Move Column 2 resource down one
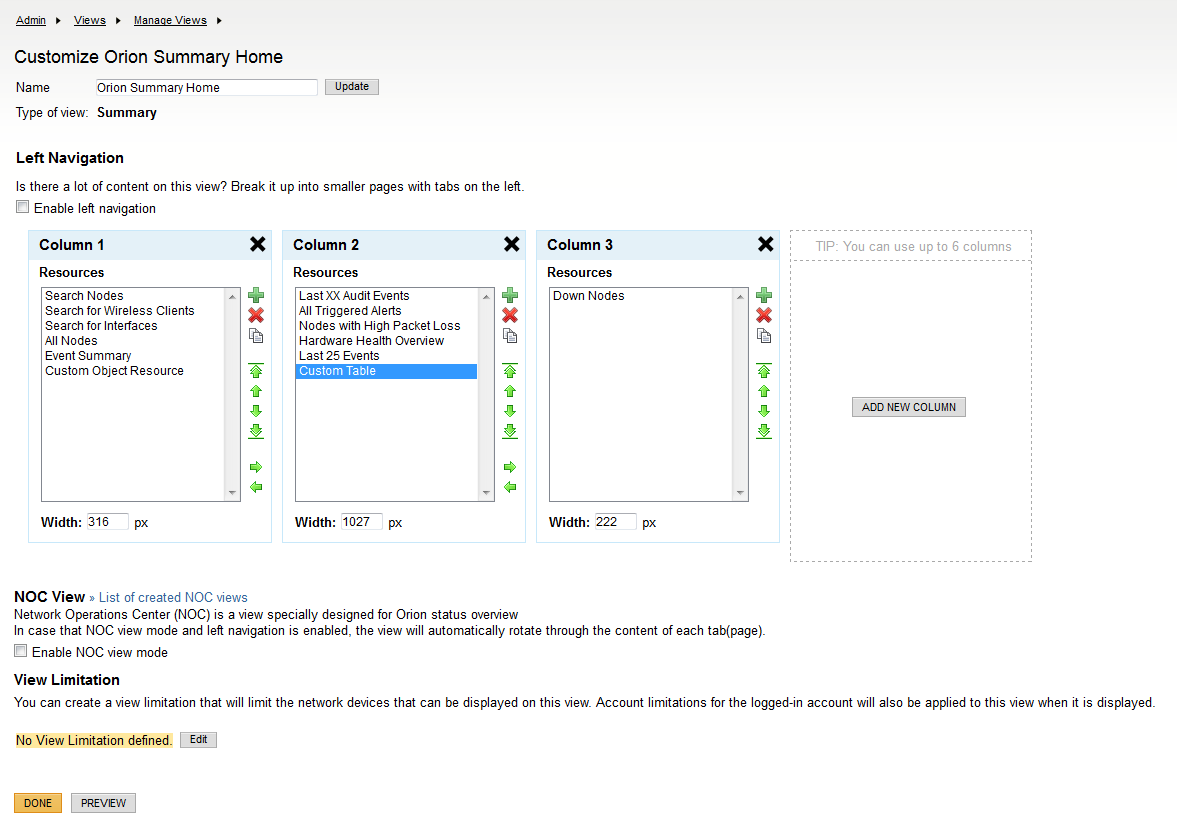Image resolution: width=1177 pixels, height=833 pixels. coord(510,411)
